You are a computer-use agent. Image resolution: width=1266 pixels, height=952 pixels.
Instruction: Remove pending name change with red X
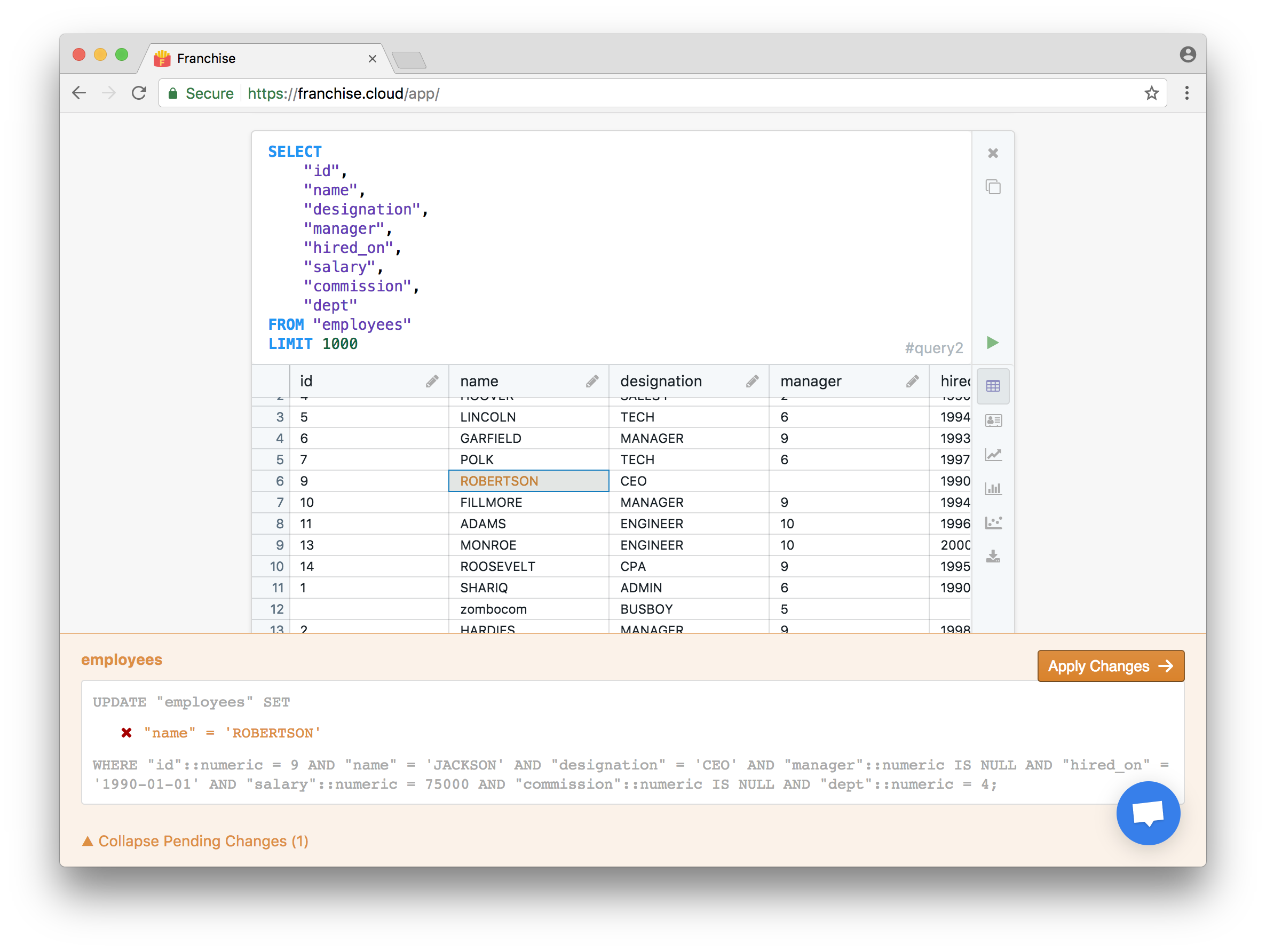click(x=126, y=733)
